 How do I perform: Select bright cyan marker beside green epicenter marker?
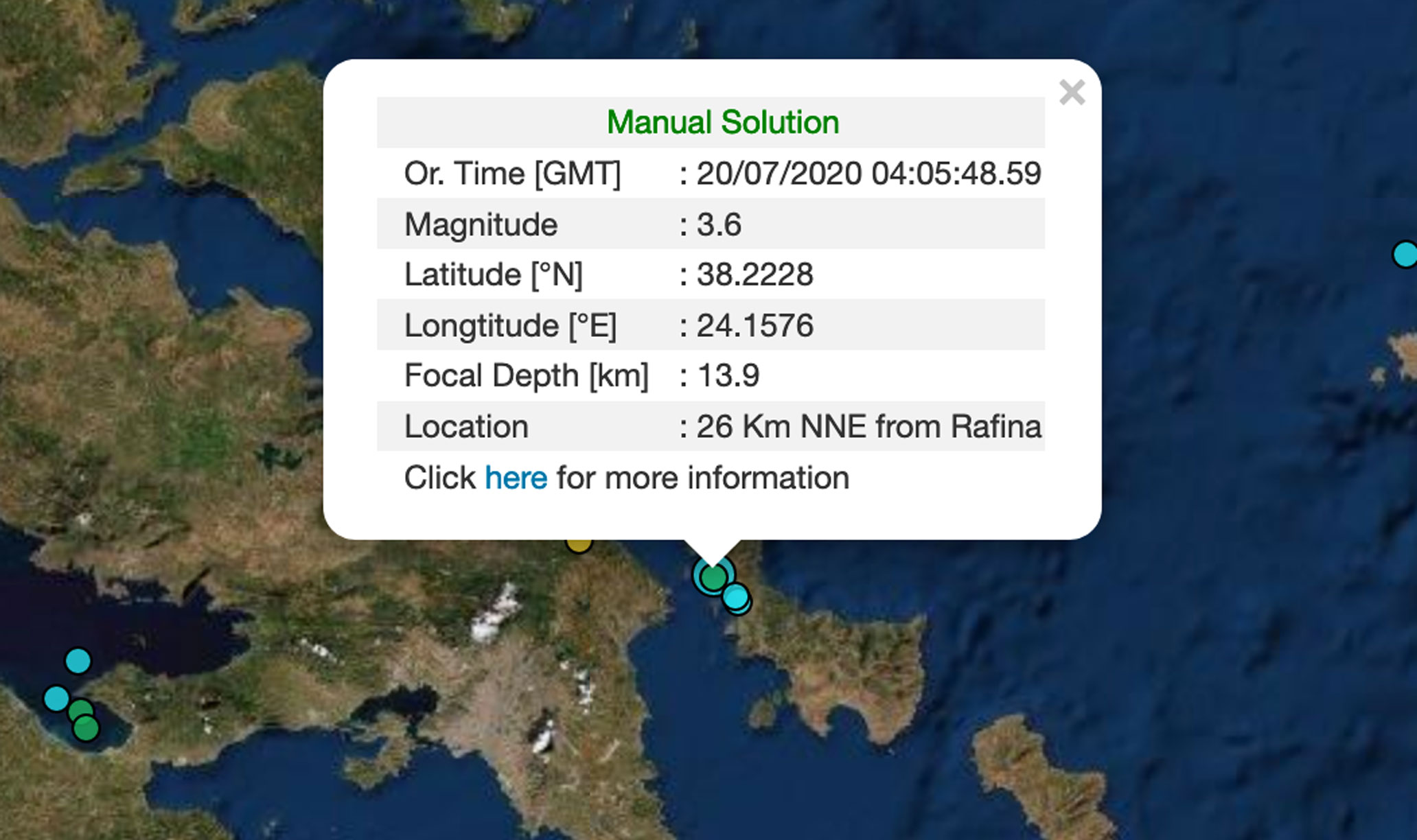[x=735, y=597]
